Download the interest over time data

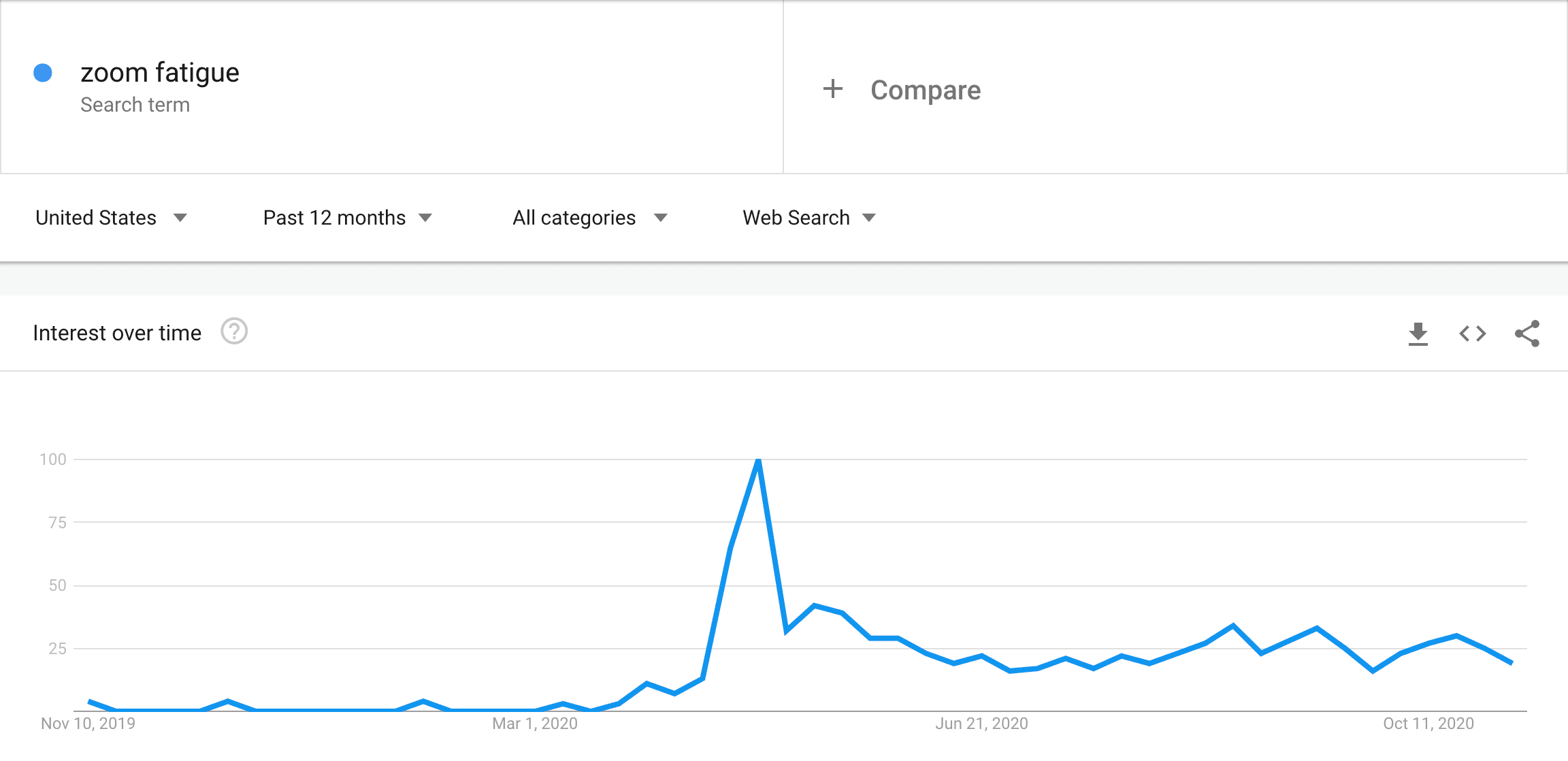[x=1418, y=334]
